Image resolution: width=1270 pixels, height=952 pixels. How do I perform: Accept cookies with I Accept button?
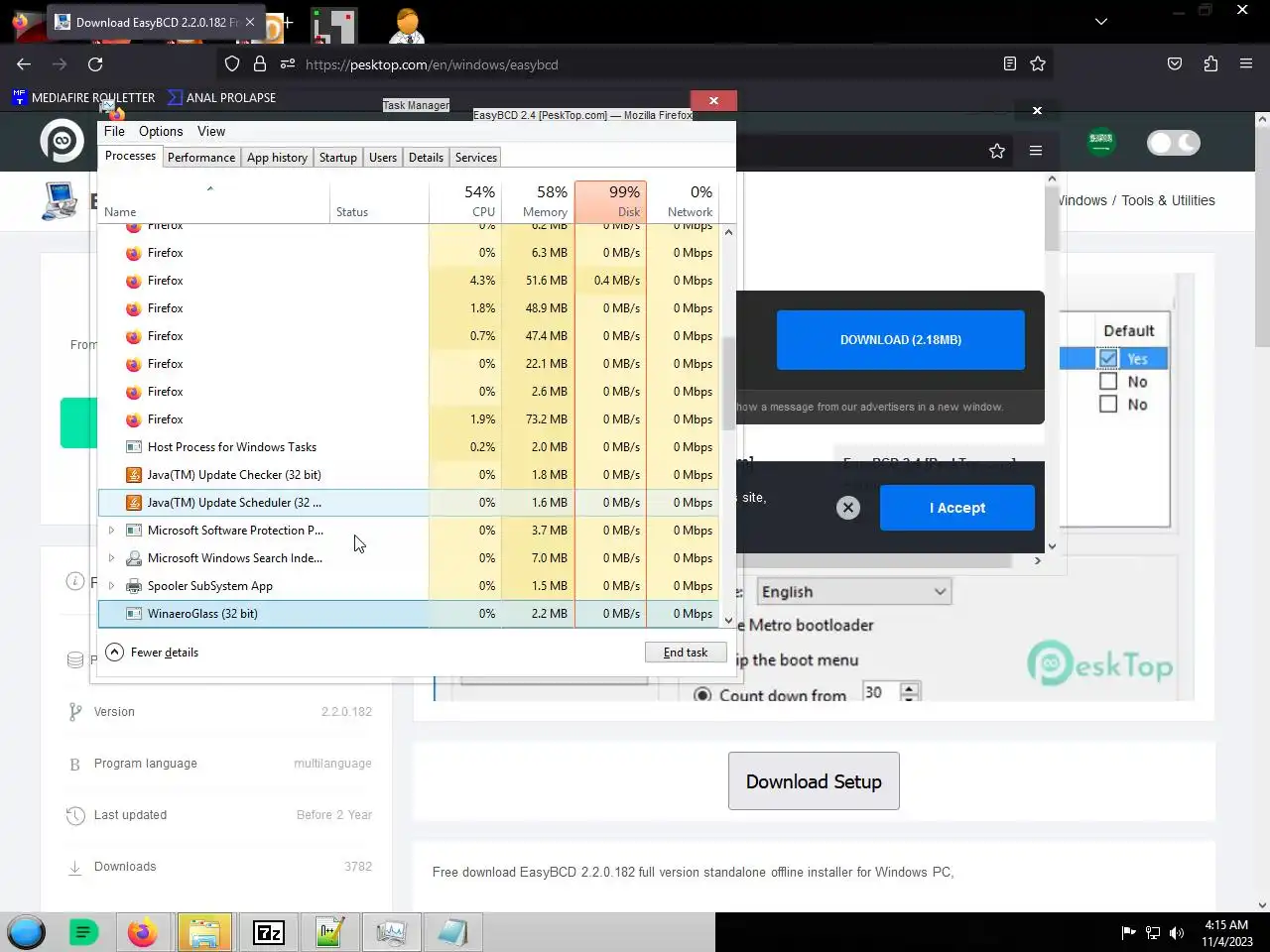pos(957,508)
